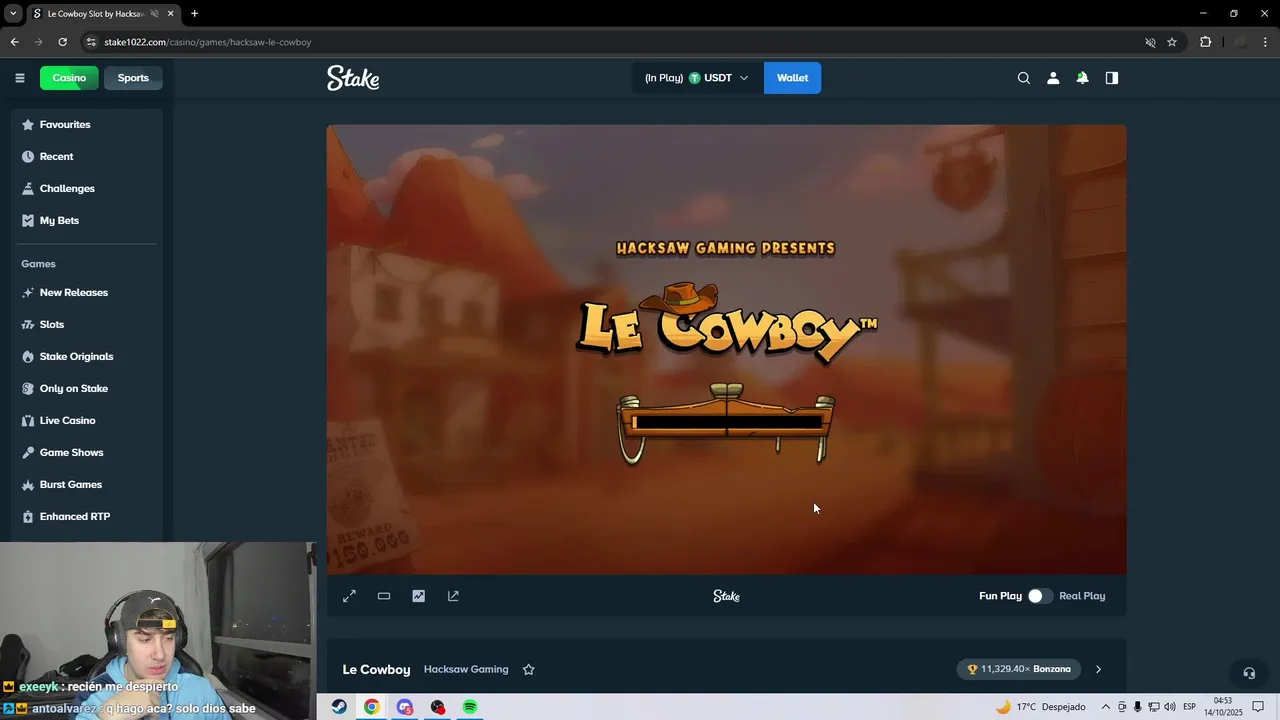Click the New Releases sparkle icon

pos(28,292)
